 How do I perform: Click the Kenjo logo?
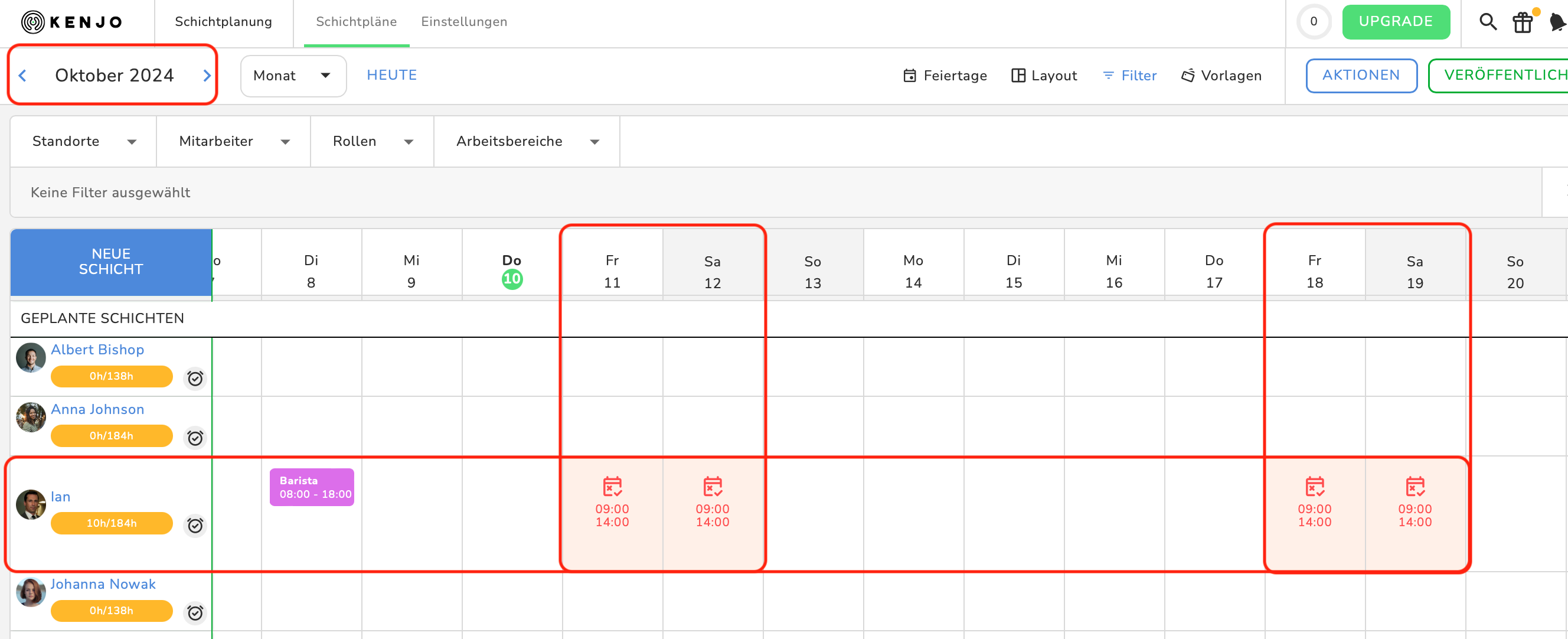tap(72, 22)
